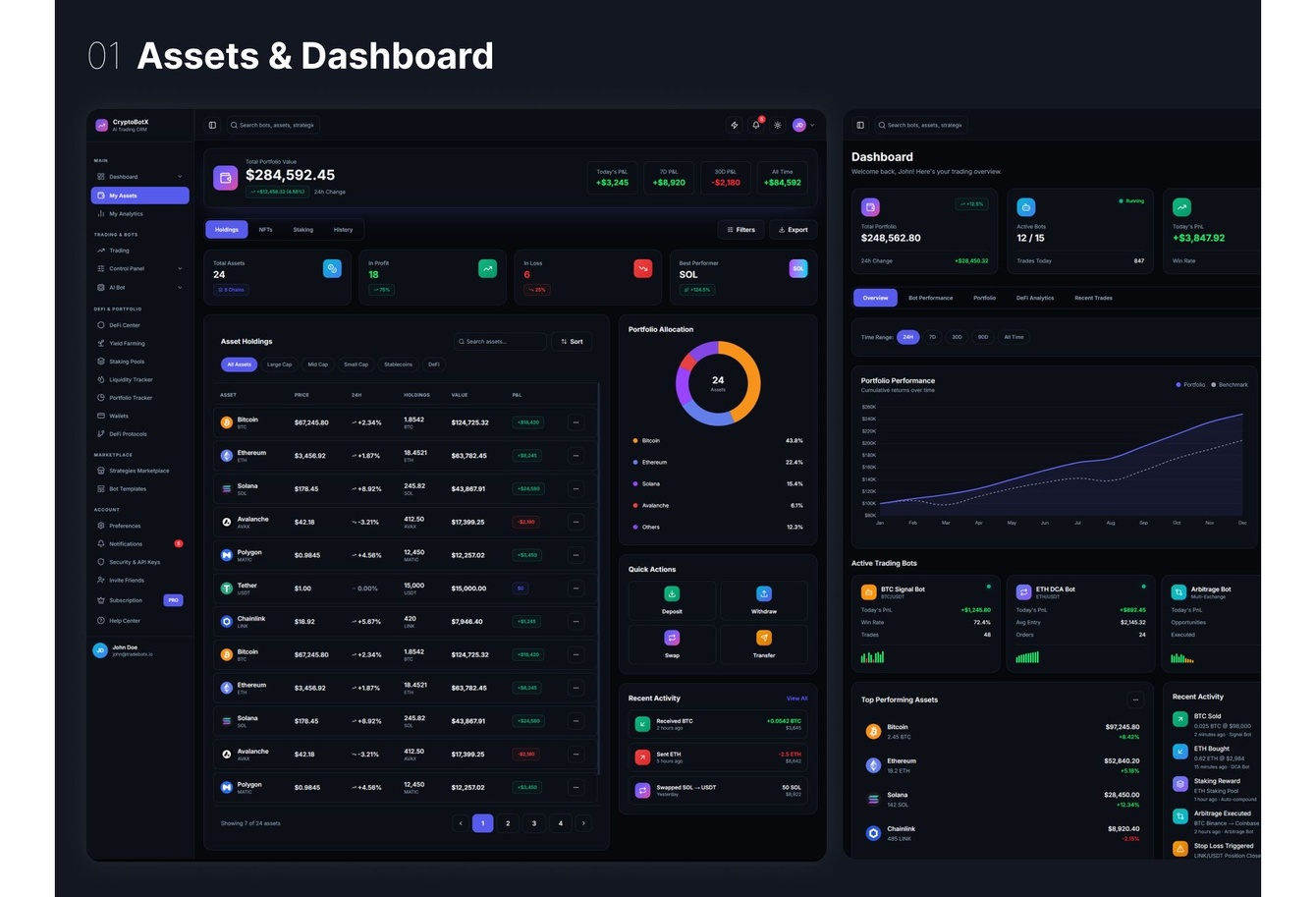
Task: Select the Stablecoins filter chip
Action: [x=398, y=364]
